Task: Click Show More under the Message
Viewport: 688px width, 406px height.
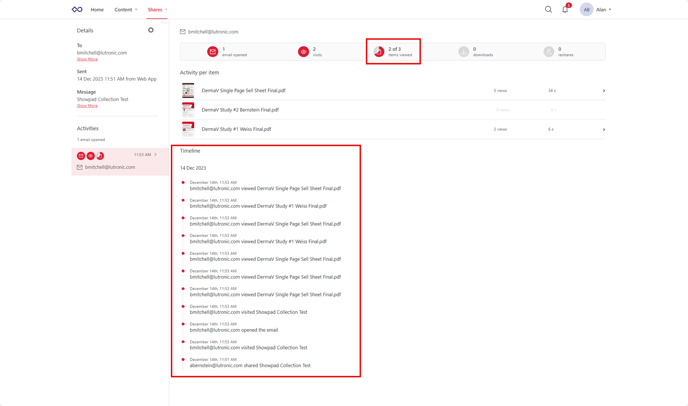Action: pyautogui.click(x=87, y=105)
